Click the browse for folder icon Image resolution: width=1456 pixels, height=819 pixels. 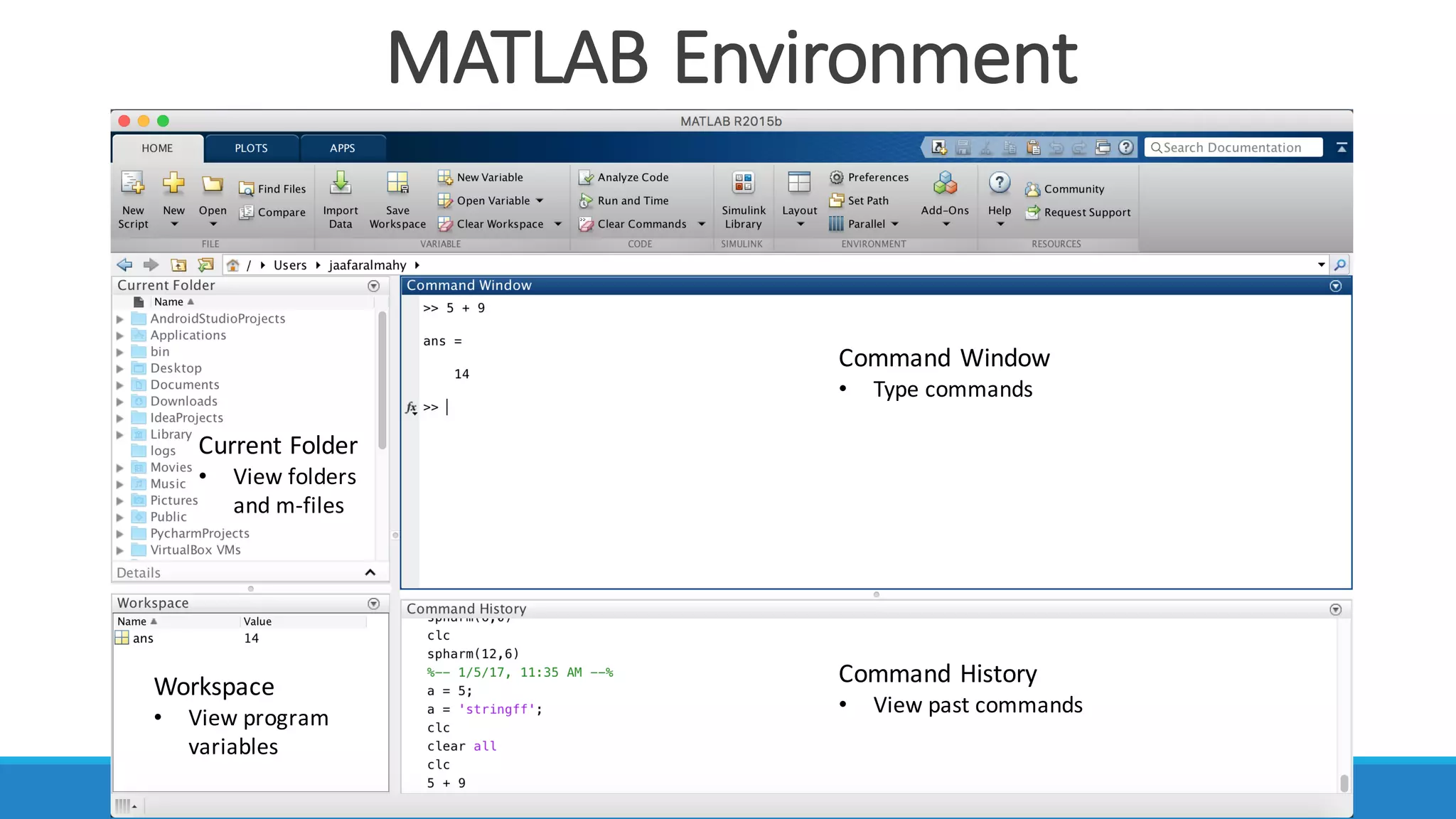(205, 265)
